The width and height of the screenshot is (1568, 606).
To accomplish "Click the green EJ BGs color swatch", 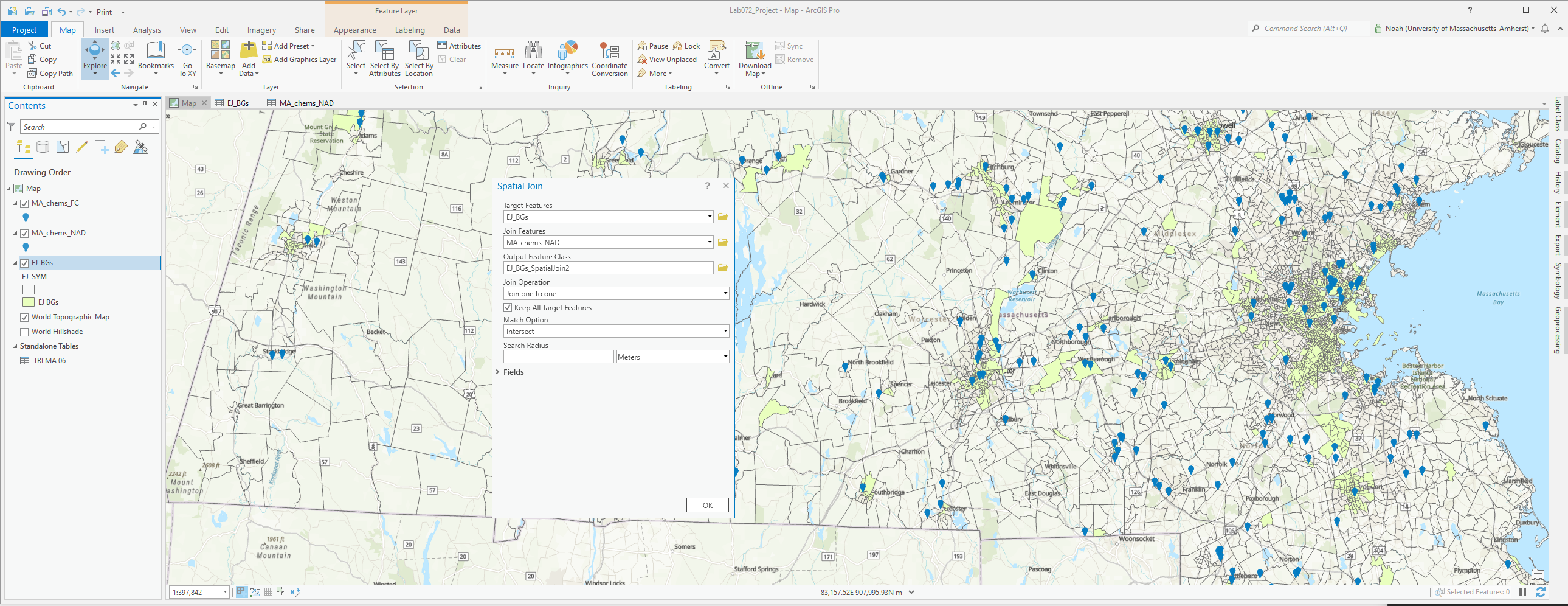I will (x=28, y=301).
